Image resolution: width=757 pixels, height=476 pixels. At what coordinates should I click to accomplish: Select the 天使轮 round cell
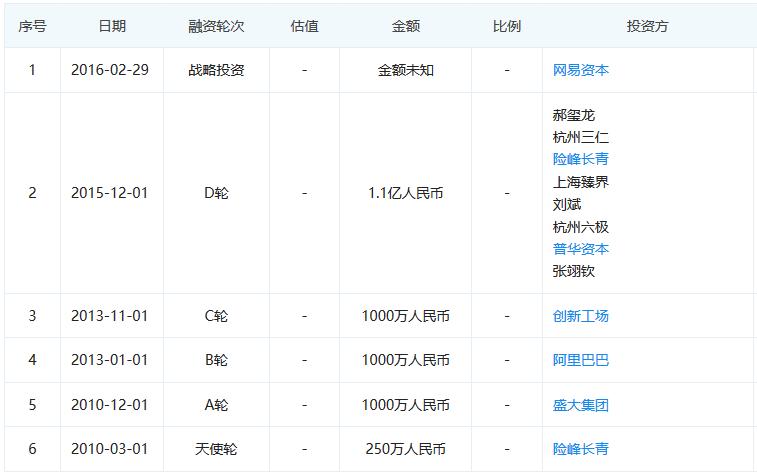(x=216, y=448)
